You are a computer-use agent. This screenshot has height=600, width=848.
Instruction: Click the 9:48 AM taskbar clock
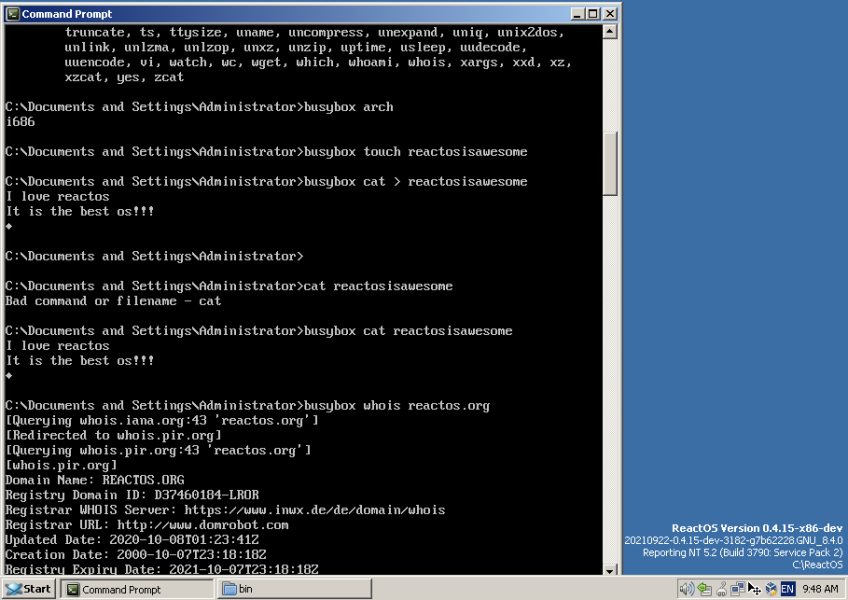pyautogui.click(x=820, y=589)
